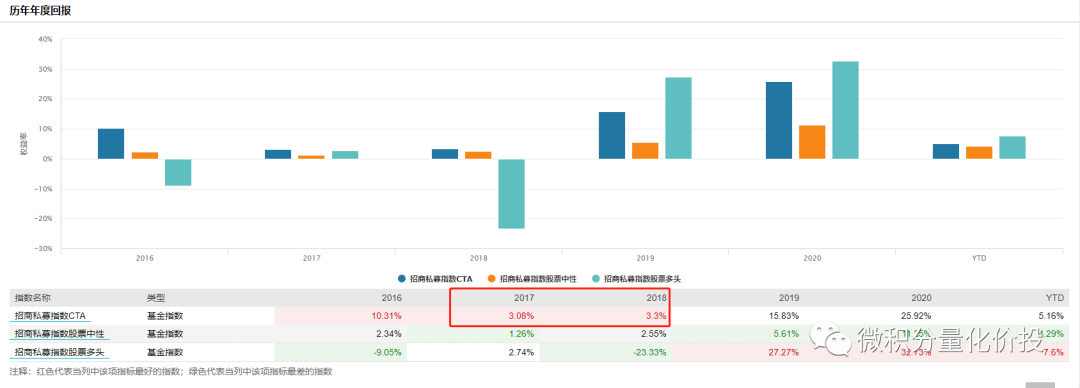Click the 2016 table column header
The width and height of the screenshot is (1080, 388).
pyautogui.click(x=391, y=298)
